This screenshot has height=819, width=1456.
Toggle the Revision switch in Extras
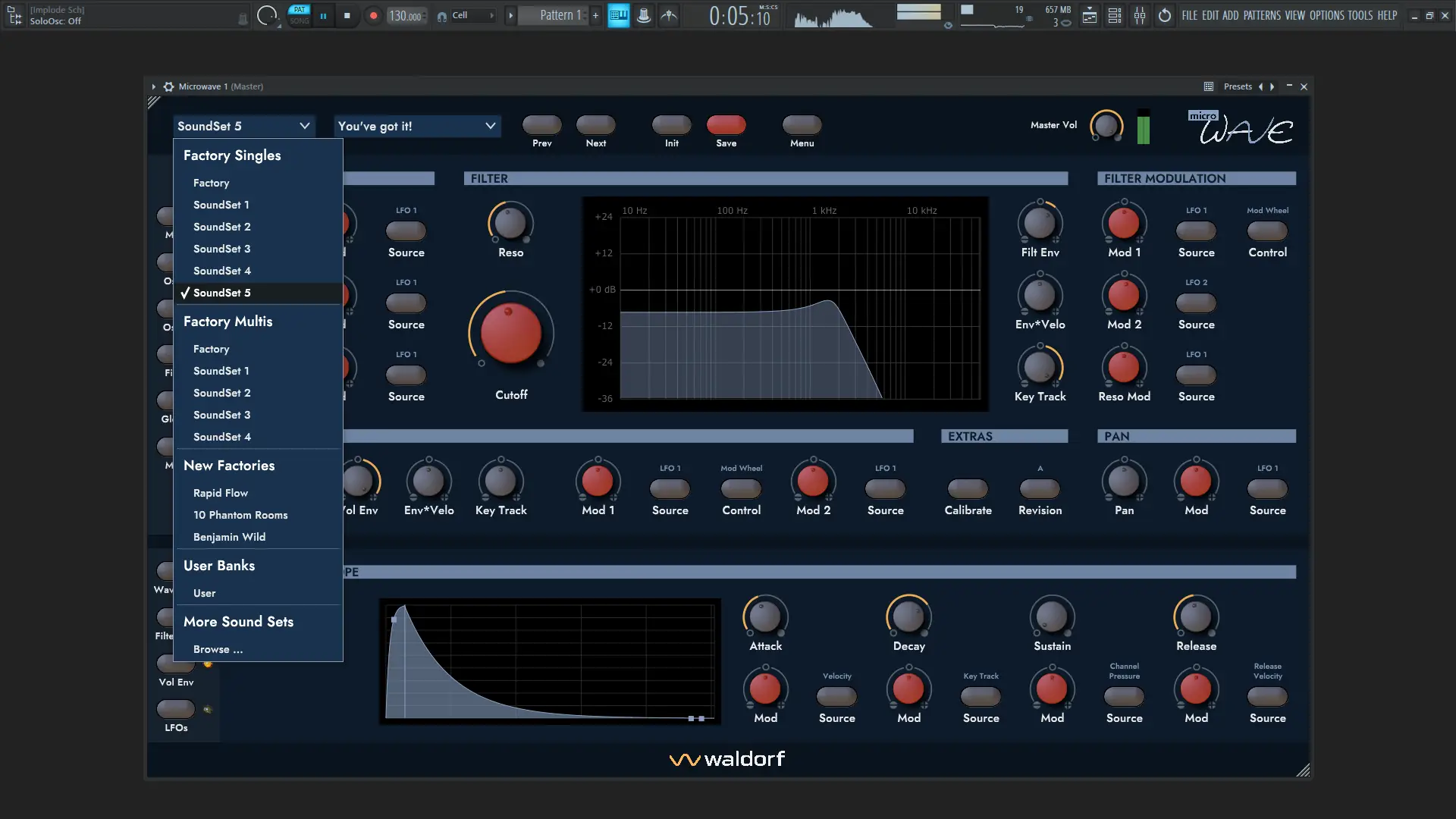click(1040, 488)
